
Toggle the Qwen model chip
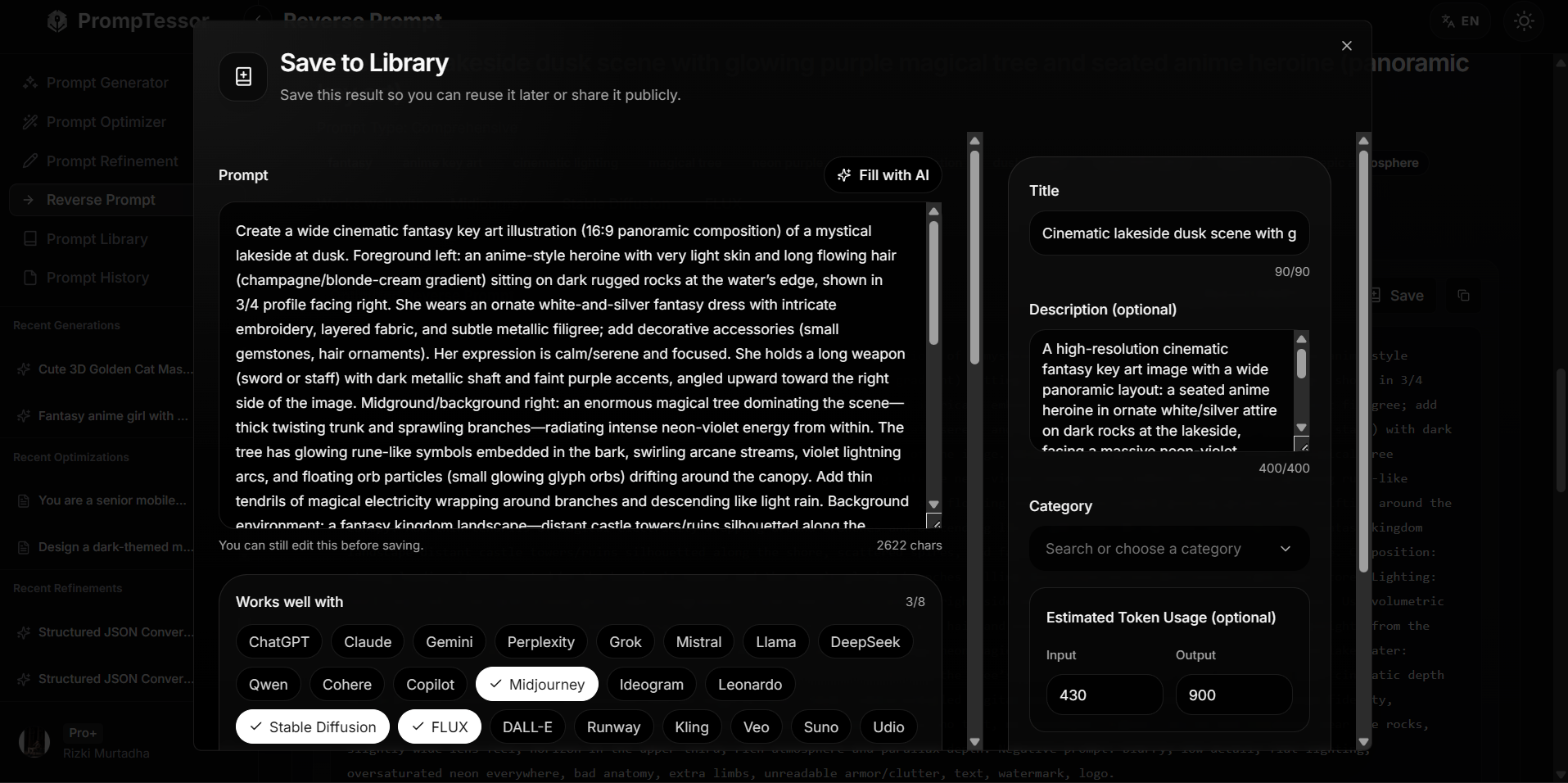pyautogui.click(x=269, y=685)
